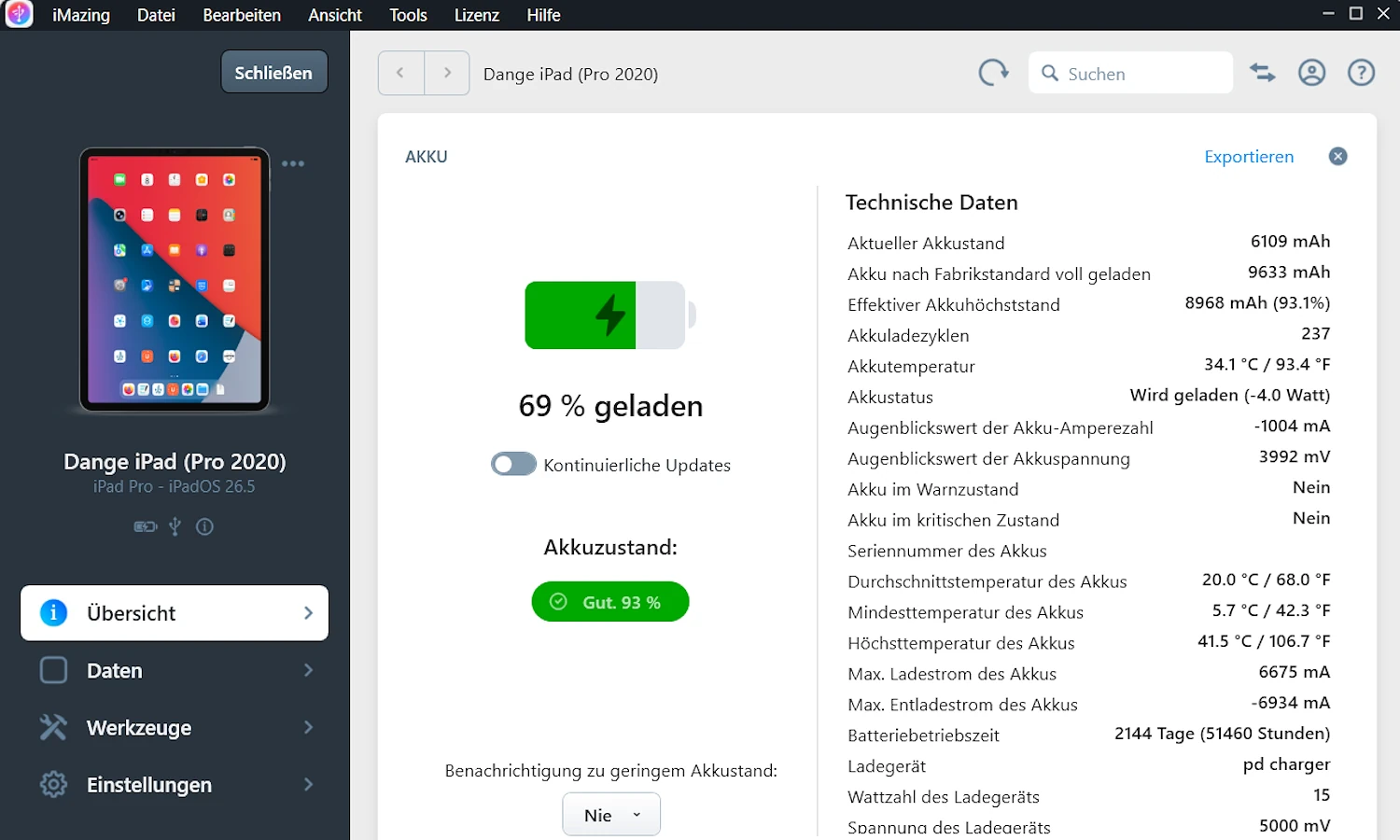Select the Aktueller Akkustand row

click(1088, 243)
